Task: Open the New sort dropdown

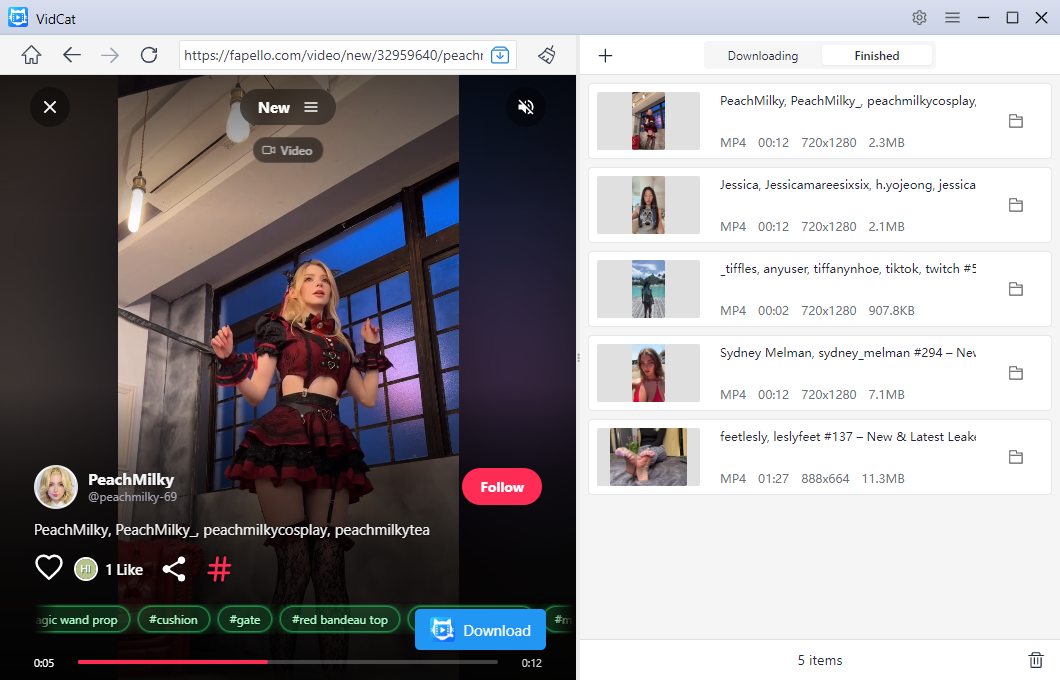Action: pyautogui.click(x=288, y=107)
